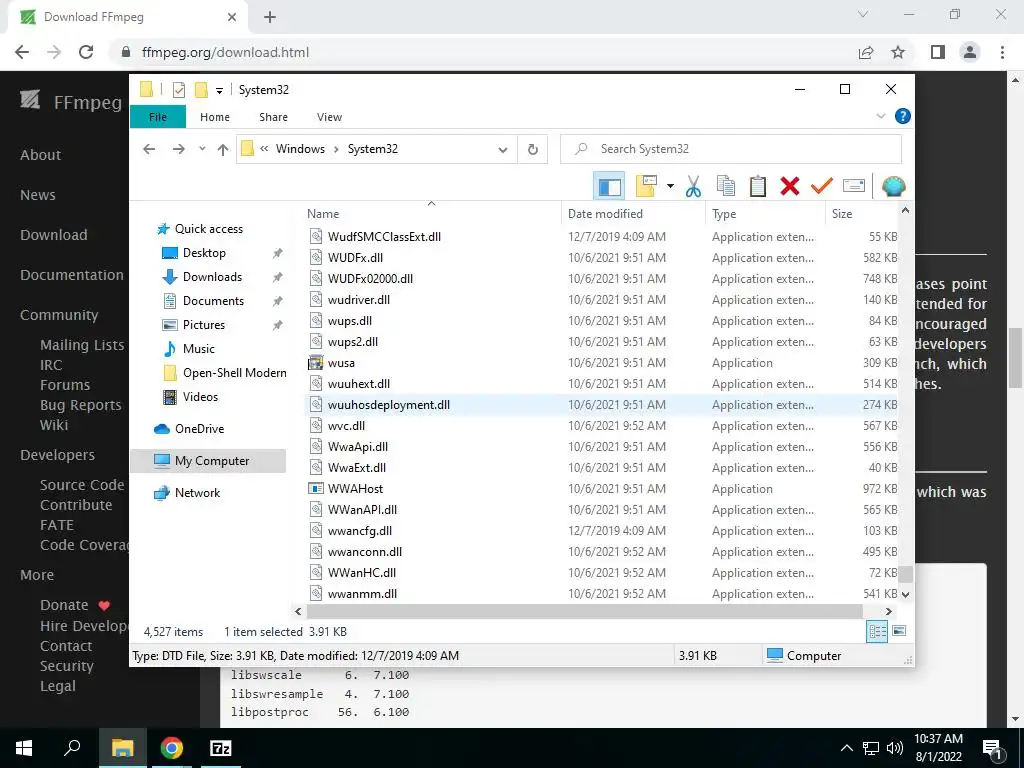Image resolution: width=1024 pixels, height=768 pixels.
Task: Select Documents in navigation pane
Action: pos(213,301)
